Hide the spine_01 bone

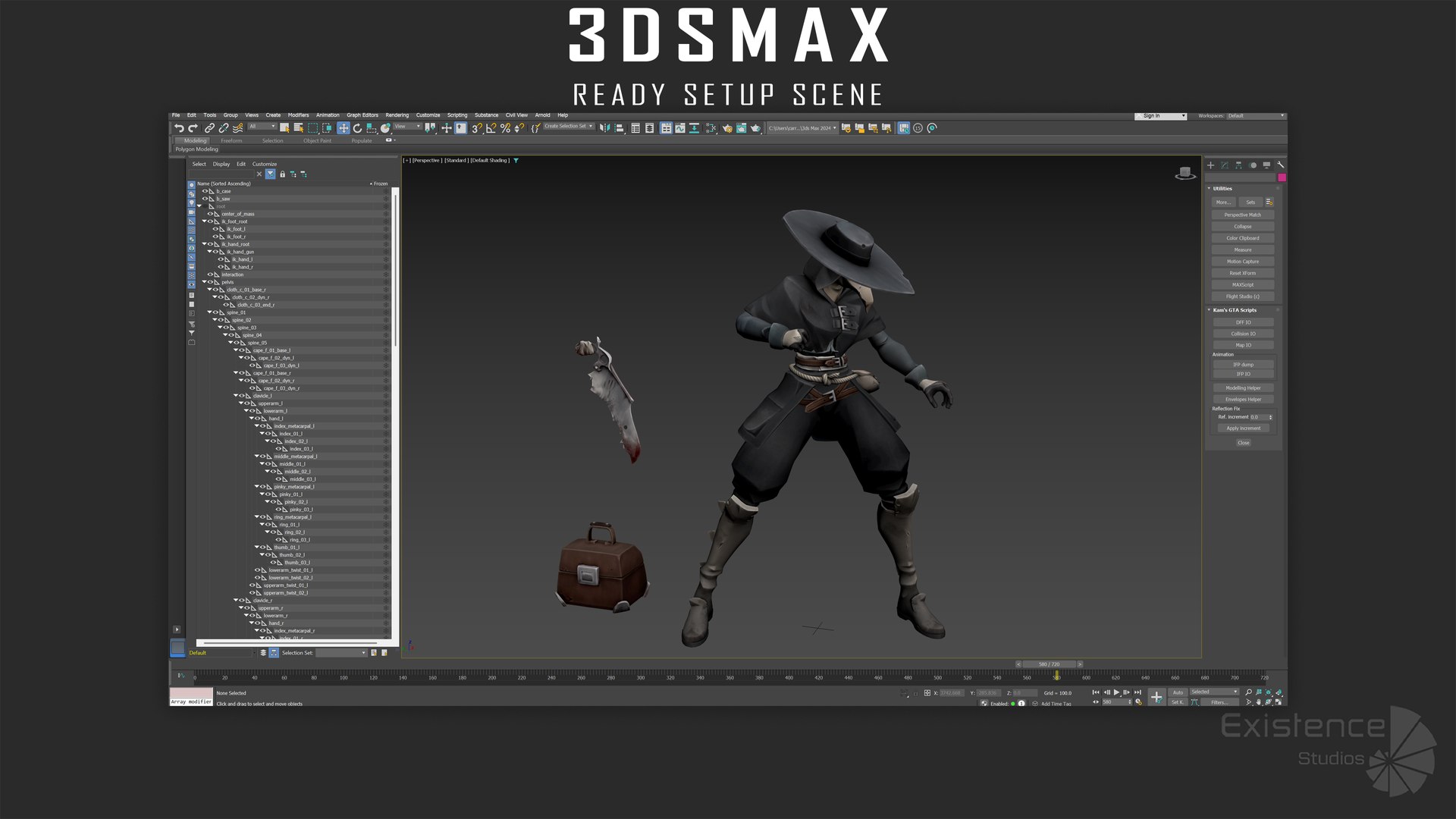click(215, 312)
